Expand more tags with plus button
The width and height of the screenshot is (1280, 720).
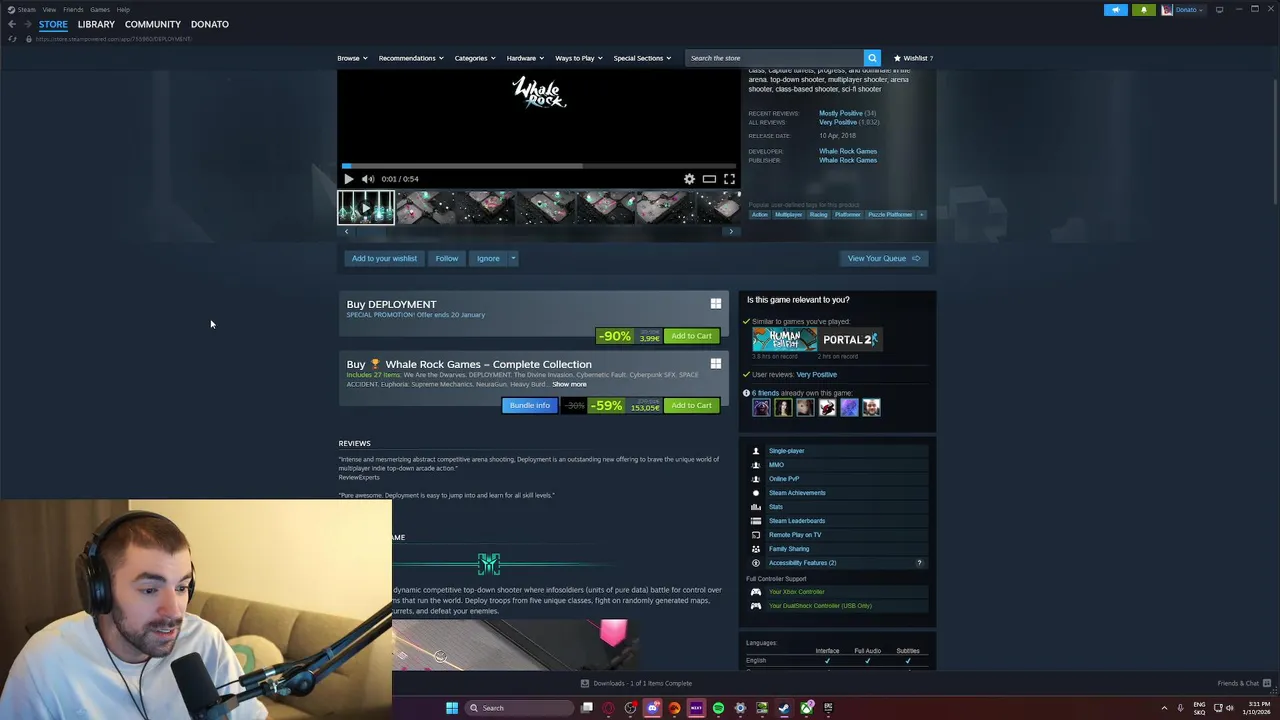[x=921, y=215]
